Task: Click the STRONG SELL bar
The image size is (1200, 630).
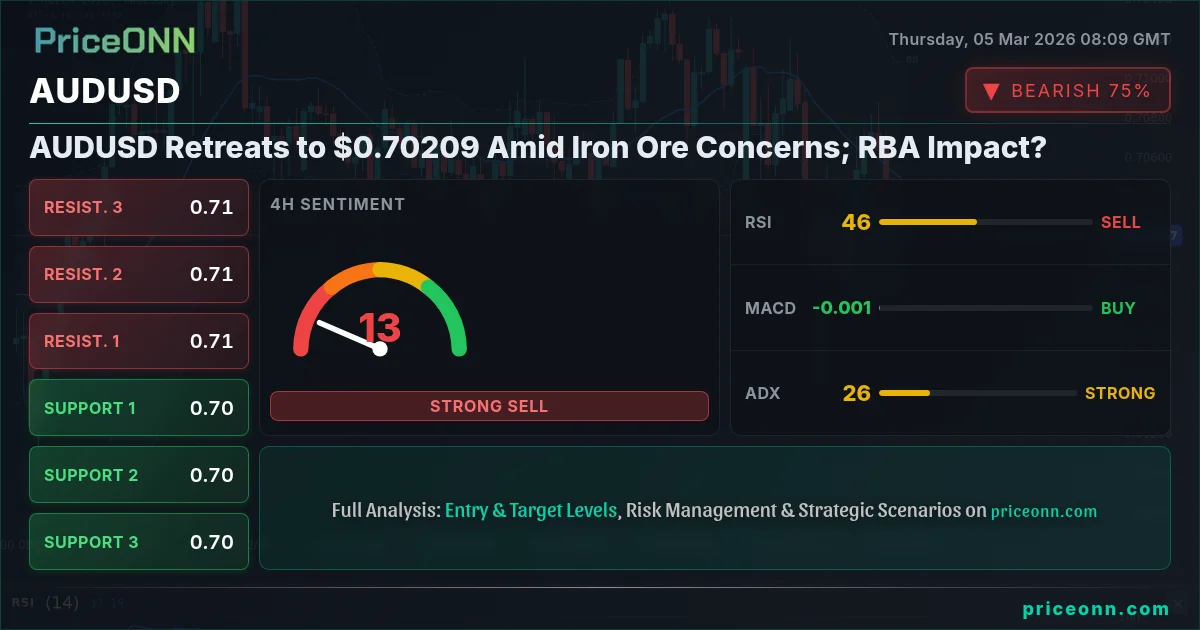Action: pos(489,406)
